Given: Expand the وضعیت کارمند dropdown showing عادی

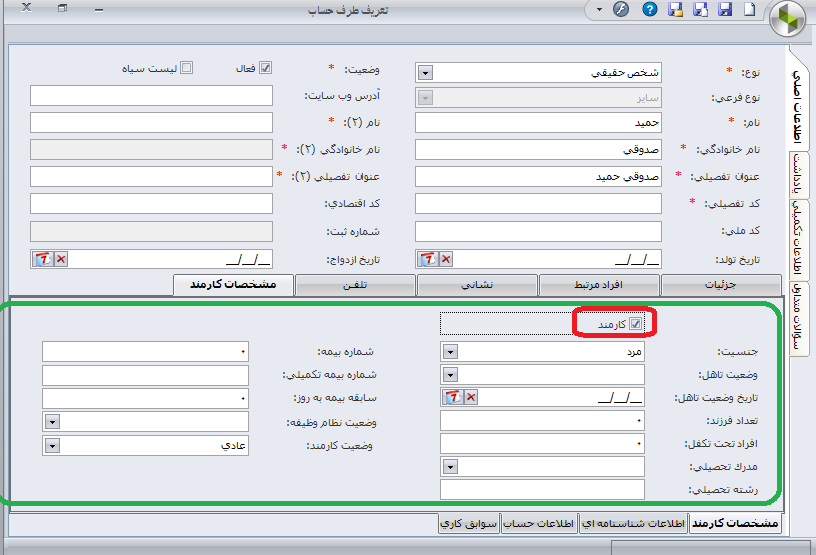Looking at the screenshot, I should click(x=52, y=446).
